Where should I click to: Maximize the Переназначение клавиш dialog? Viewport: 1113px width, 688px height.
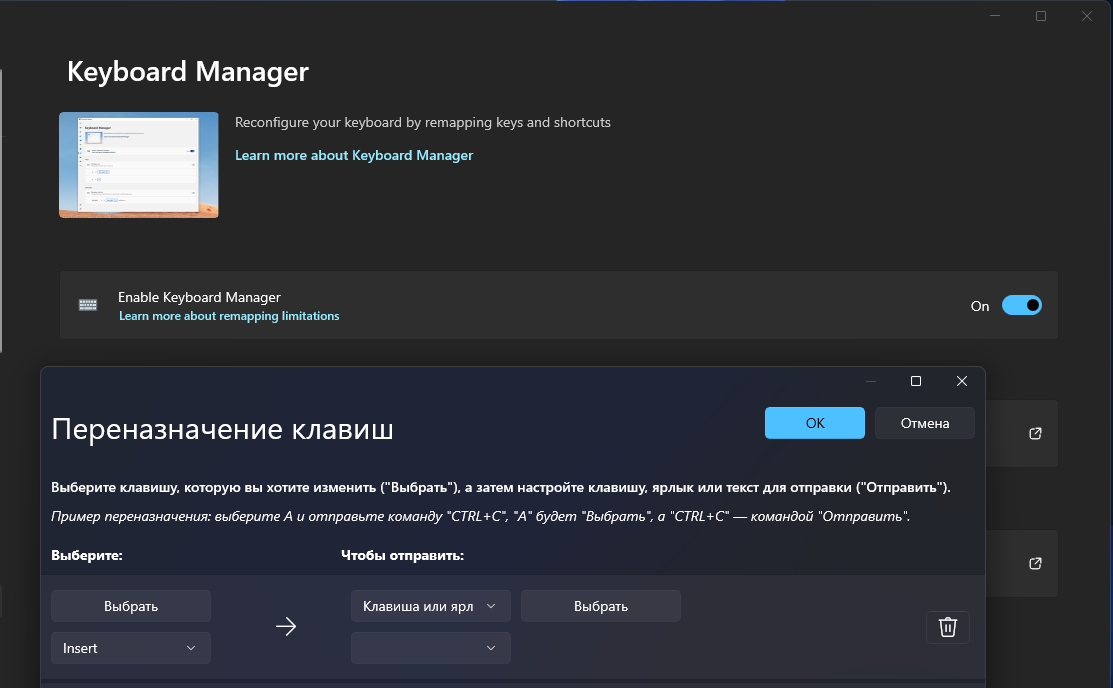pyautogui.click(x=916, y=381)
